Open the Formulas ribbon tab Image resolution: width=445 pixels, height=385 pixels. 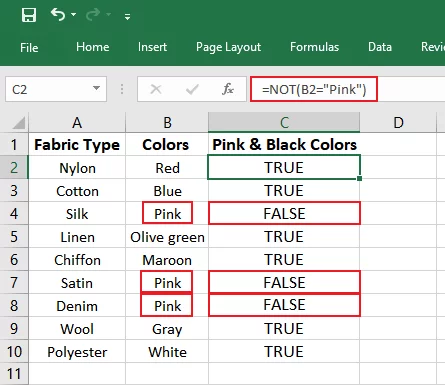click(x=314, y=47)
